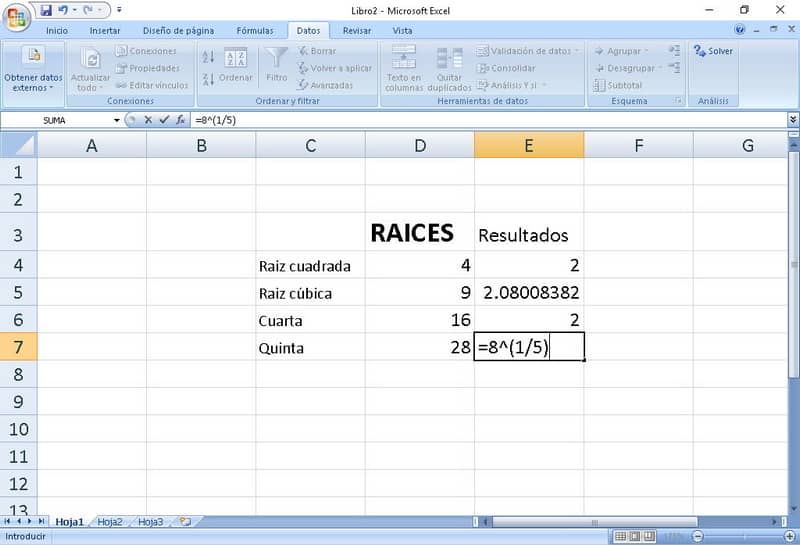
Task: Click the Consolidar tool
Action: tap(506, 68)
